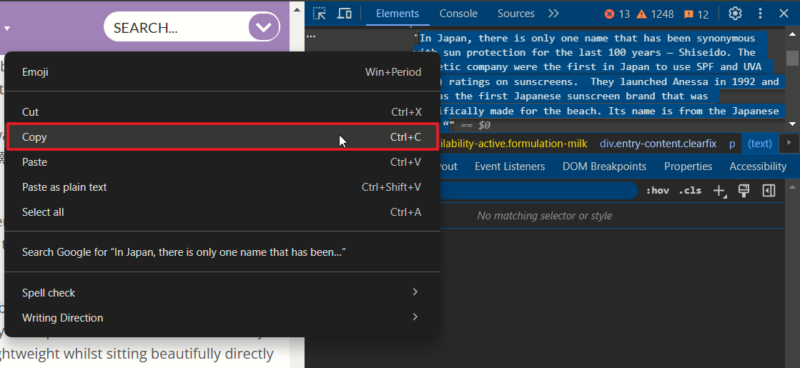Select the div.entry-content.clearfix breadcrumb
The height and width of the screenshot is (368, 800).
(x=658, y=144)
